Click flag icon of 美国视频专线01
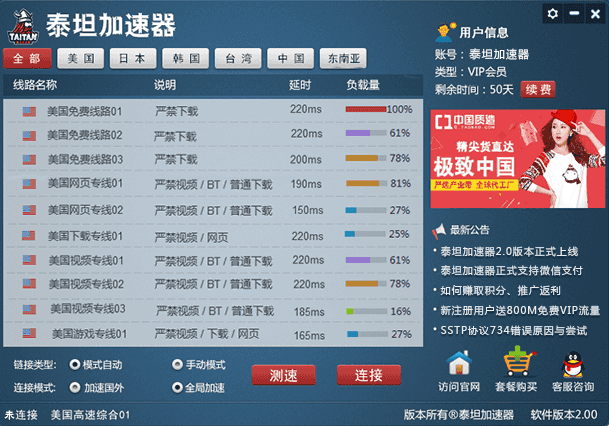 [x=29, y=260]
